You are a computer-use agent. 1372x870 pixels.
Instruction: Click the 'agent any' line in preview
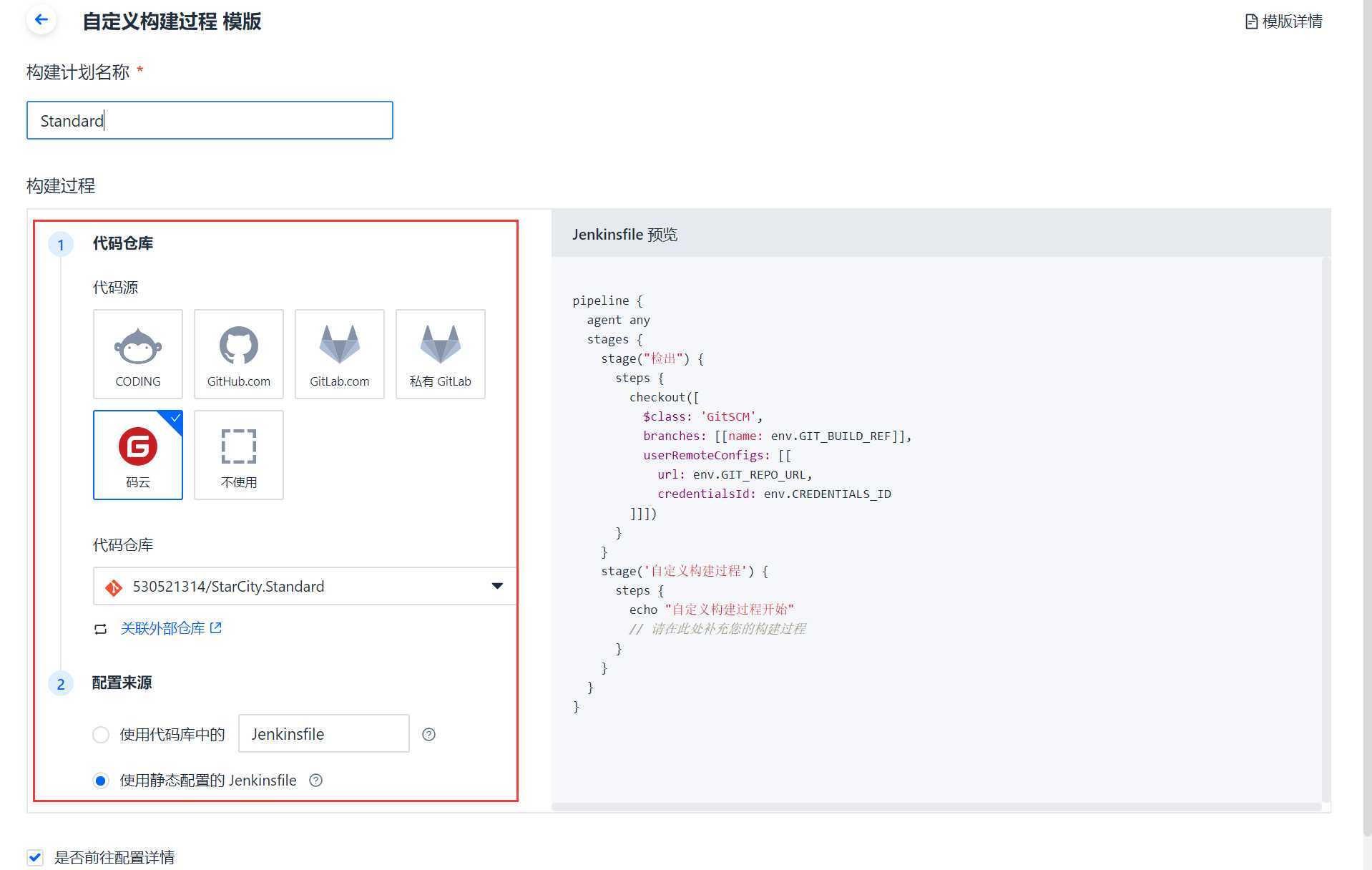[x=619, y=320]
